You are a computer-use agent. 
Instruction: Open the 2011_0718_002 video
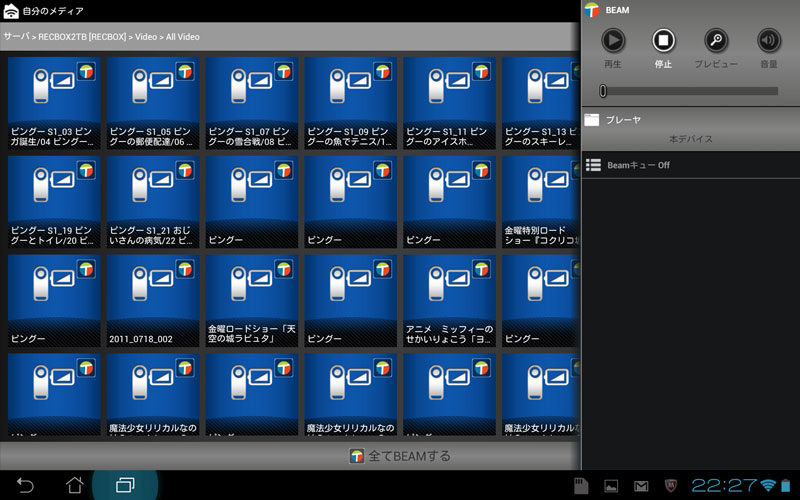(x=153, y=300)
